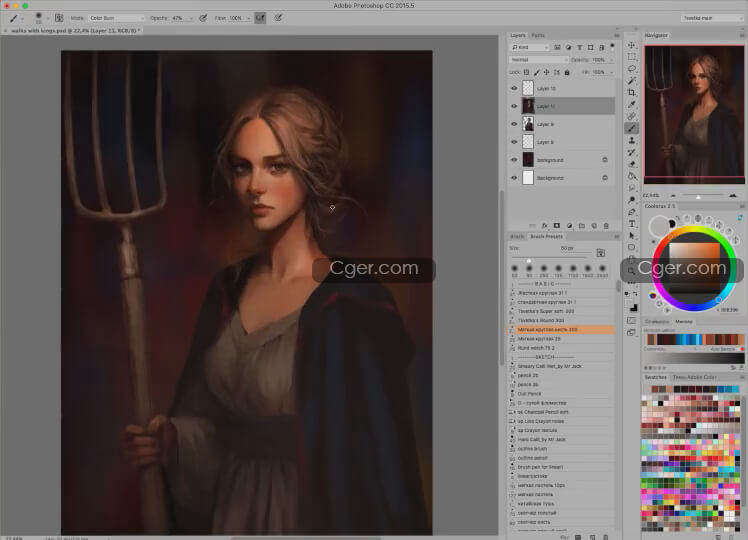
Task: Select the Eyedropper tool
Action: pos(632,104)
